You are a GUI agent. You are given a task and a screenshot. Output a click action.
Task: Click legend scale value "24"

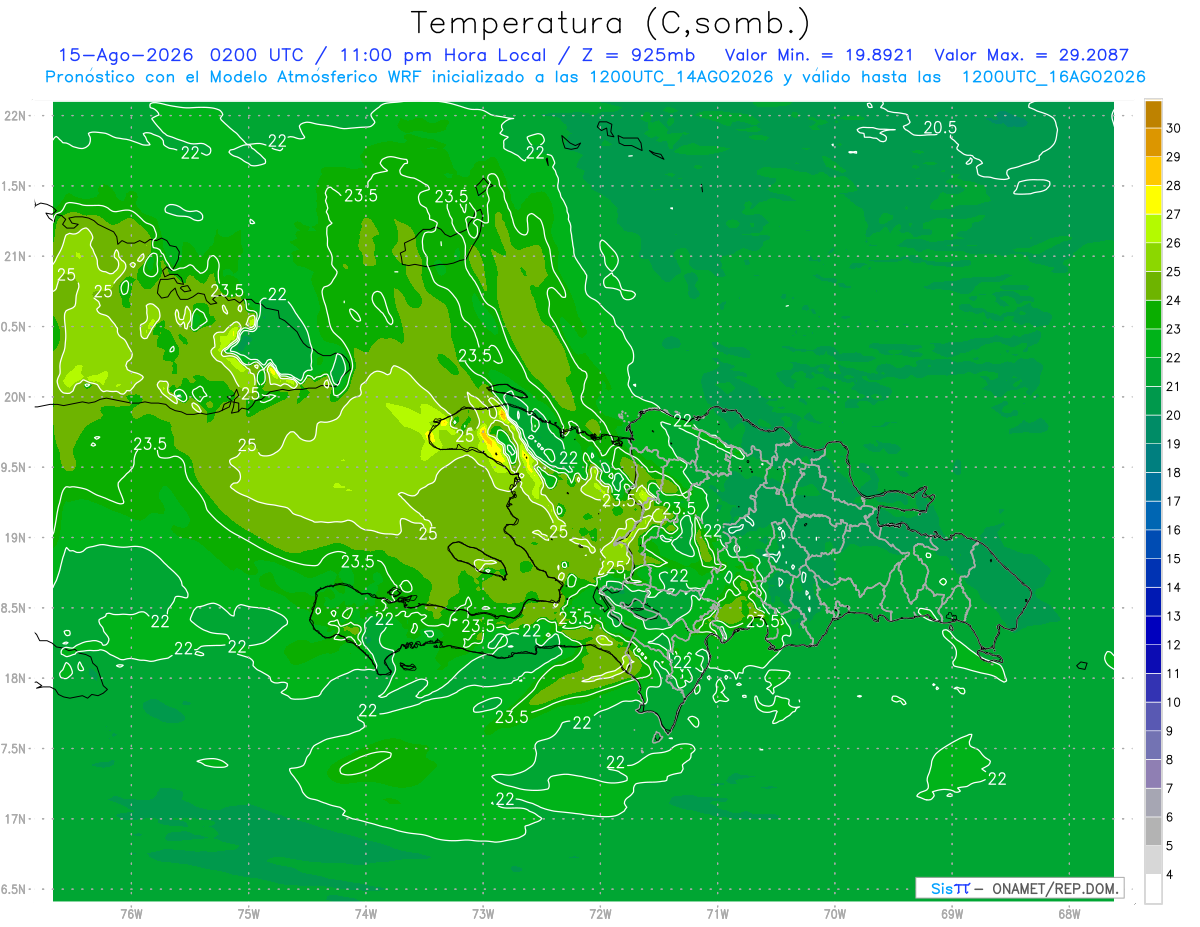coord(1175,300)
